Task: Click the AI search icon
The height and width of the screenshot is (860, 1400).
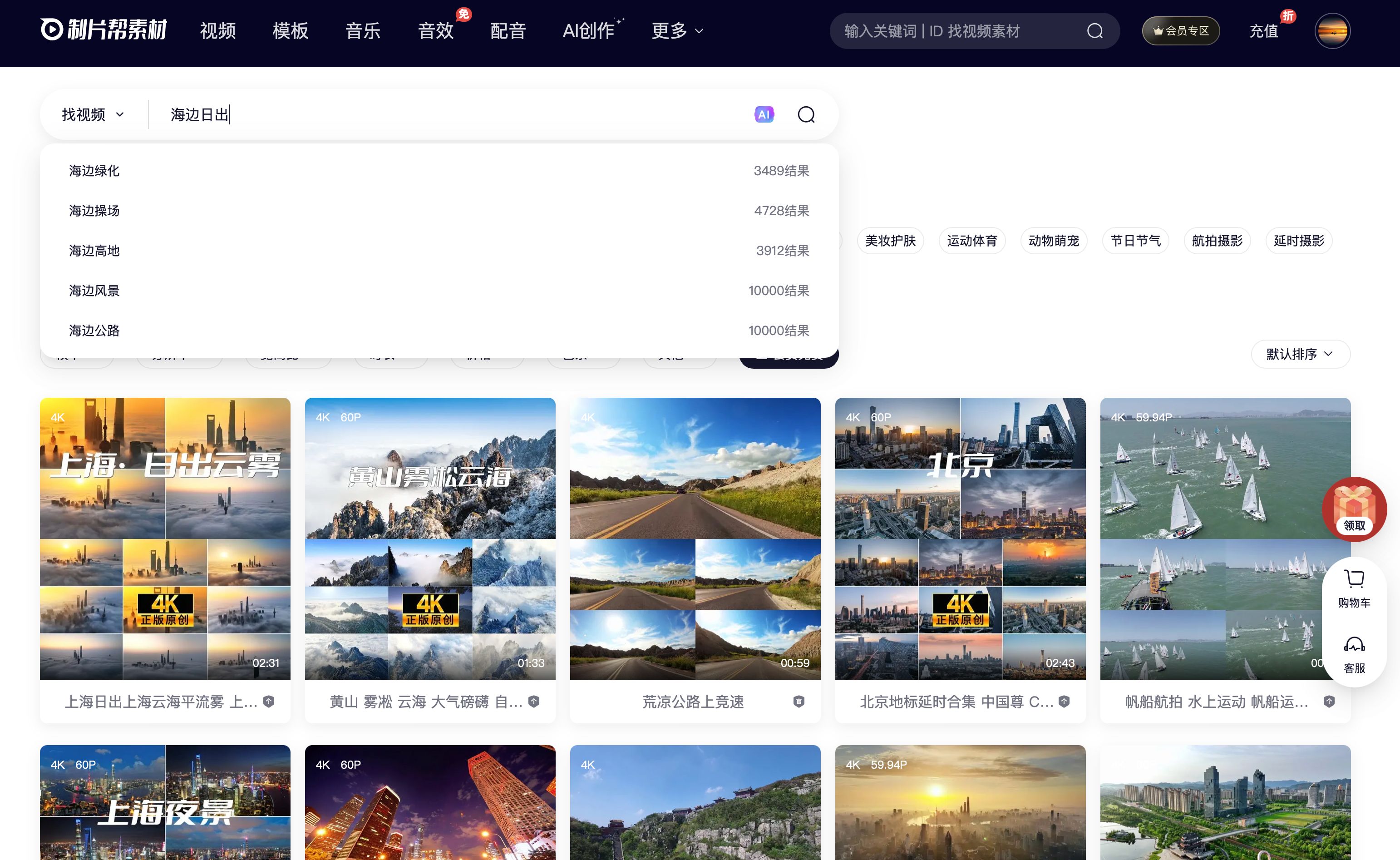Action: (764, 114)
